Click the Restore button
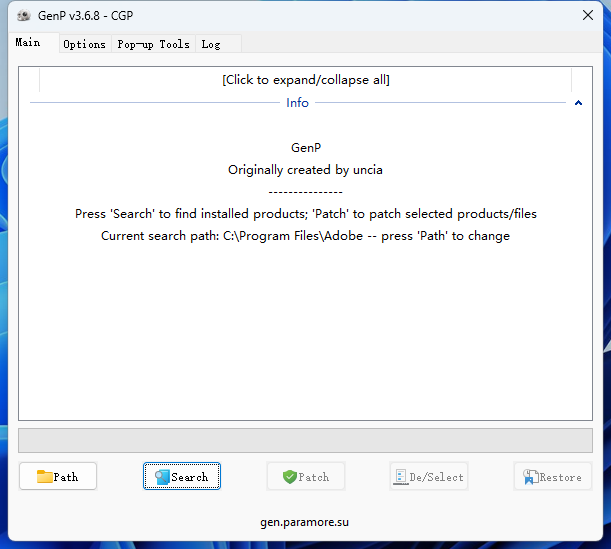The image size is (611, 549). 553,476
